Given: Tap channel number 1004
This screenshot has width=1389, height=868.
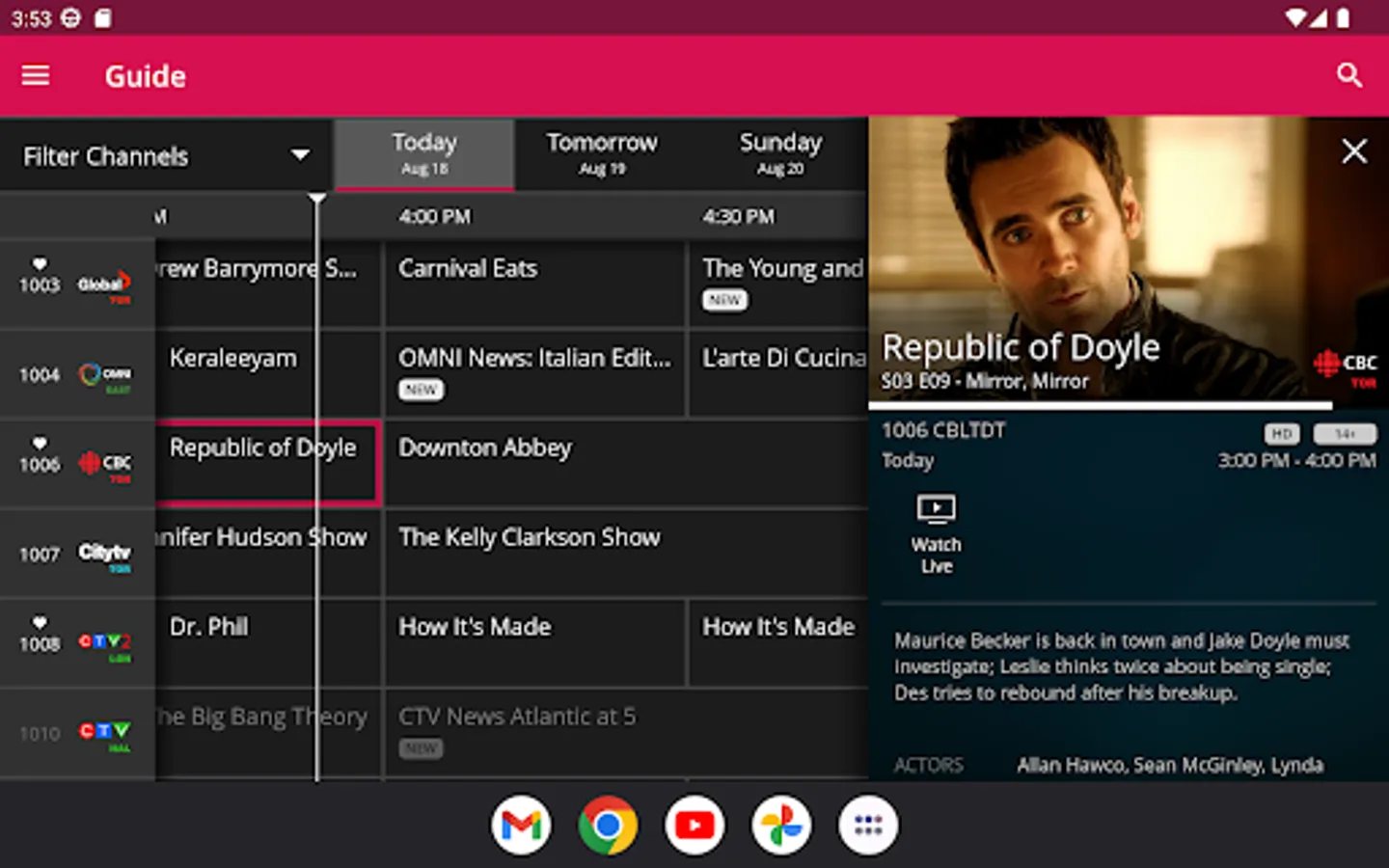Looking at the screenshot, I should 40,374.
